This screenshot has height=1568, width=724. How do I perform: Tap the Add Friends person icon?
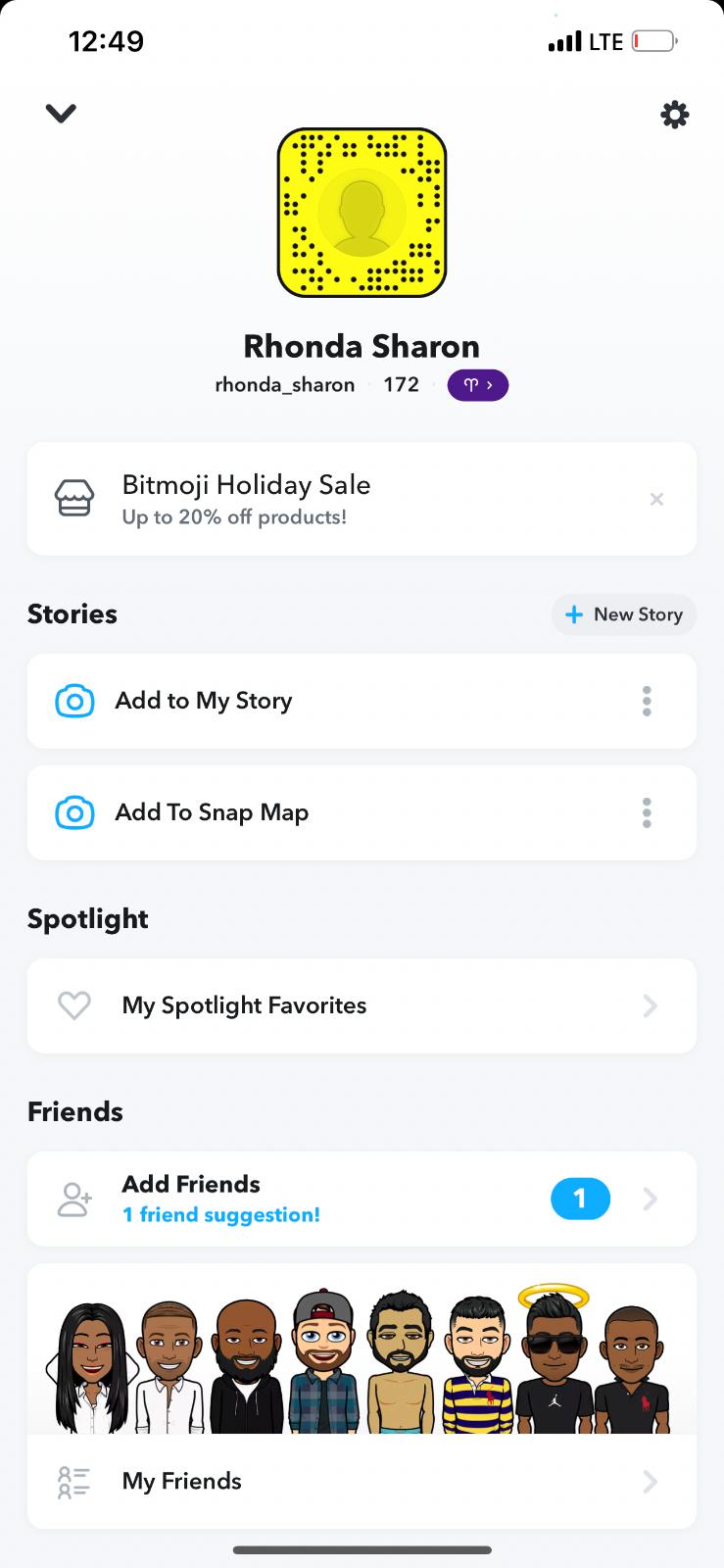(74, 1200)
